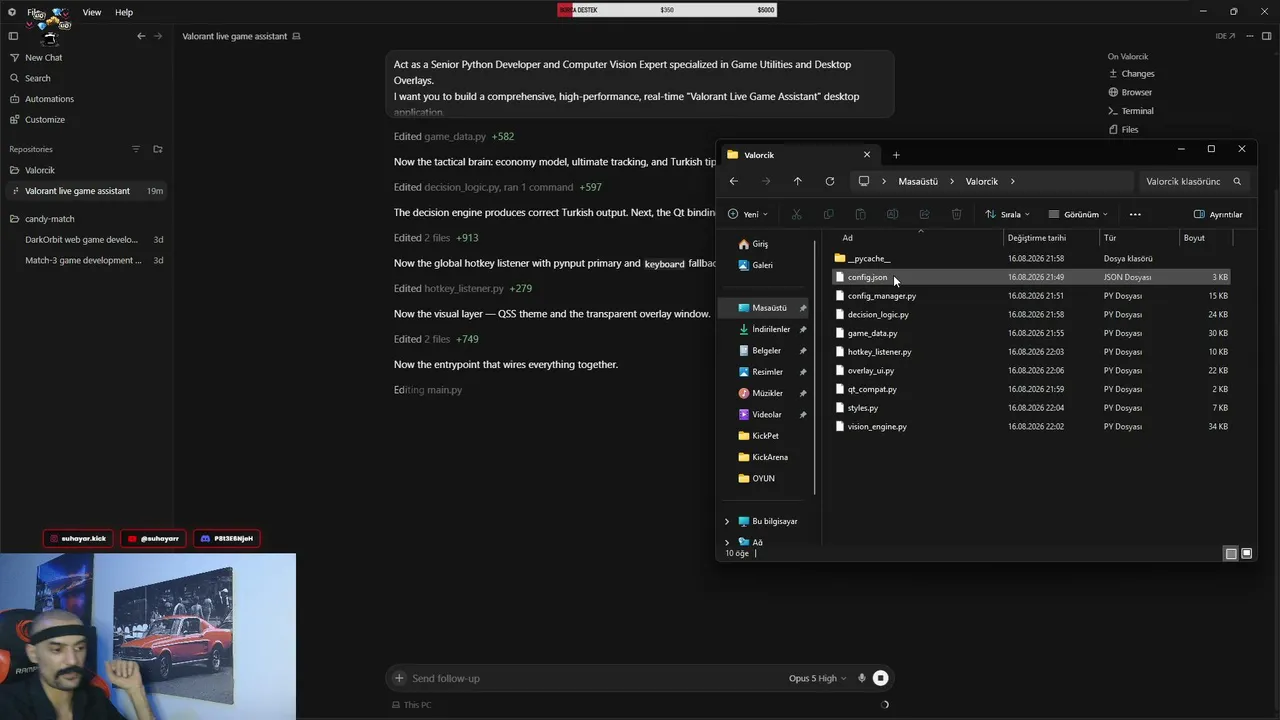The width and height of the screenshot is (1280, 720).
Task: Click the Valorcik folder search box
Action: (1193, 182)
